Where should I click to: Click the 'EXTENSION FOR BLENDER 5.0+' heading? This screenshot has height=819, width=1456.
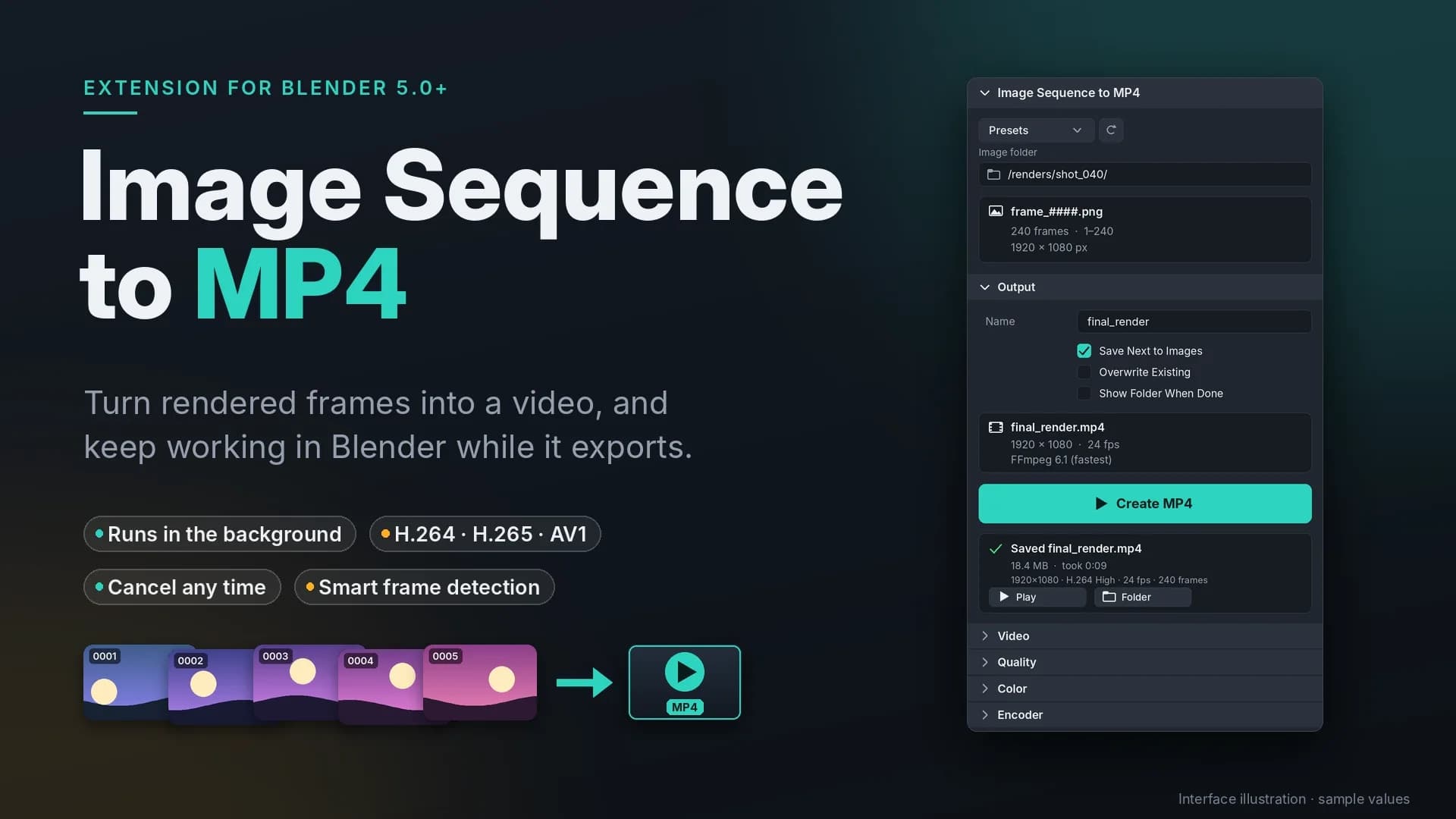[265, 88]
